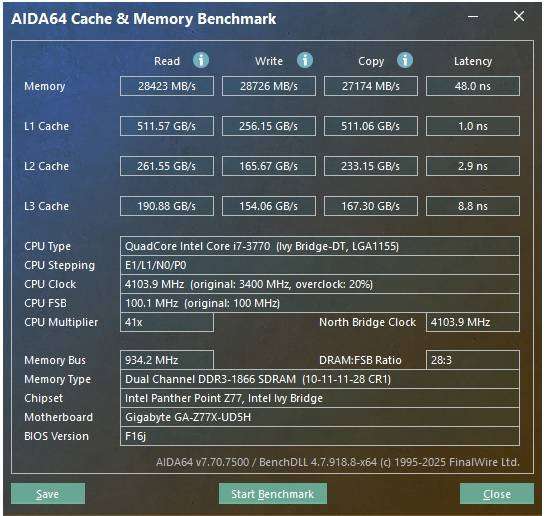Screen dimensions: 546x516
Task: Click the Chipset Intel Panther Point Z77 field
Action: (320, 398)
